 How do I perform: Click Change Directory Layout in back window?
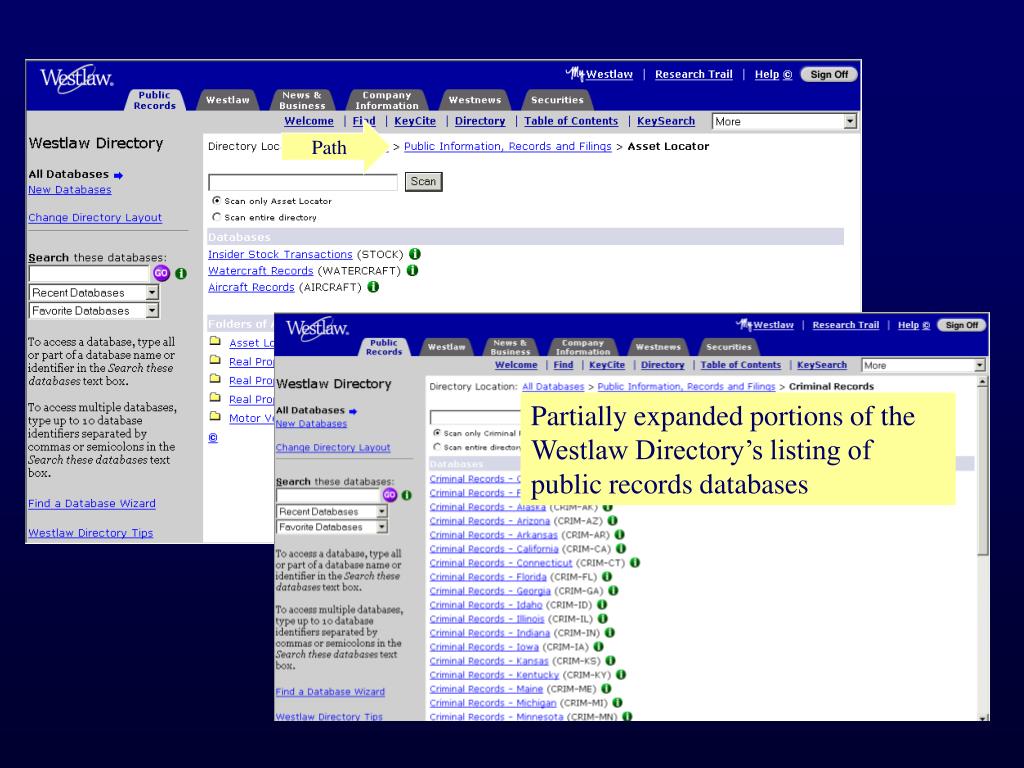pos(95,217)
